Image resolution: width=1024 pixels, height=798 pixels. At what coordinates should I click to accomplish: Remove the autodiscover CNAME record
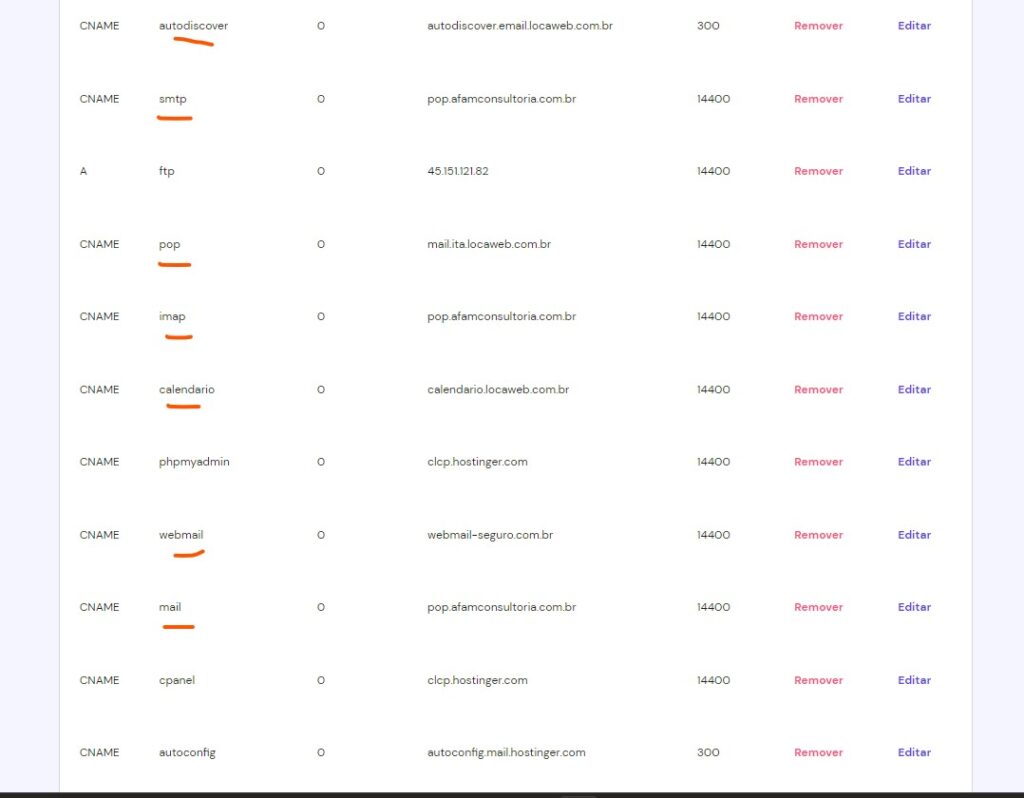click(x=818, y=26)
